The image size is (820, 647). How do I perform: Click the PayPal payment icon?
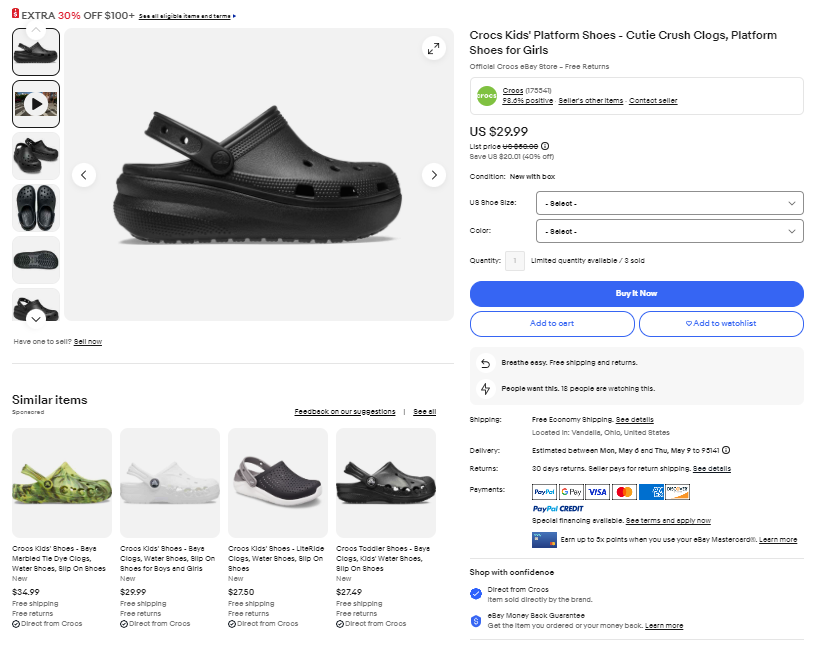(544, 492)
